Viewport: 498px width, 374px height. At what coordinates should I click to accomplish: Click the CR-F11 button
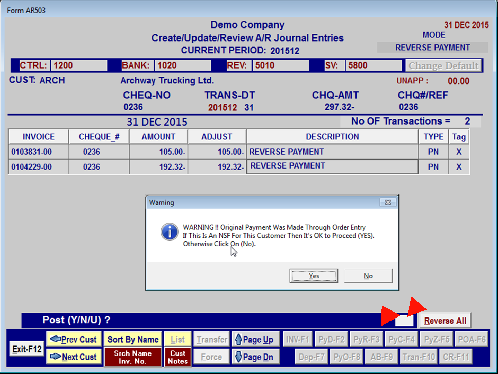(456, 357)
